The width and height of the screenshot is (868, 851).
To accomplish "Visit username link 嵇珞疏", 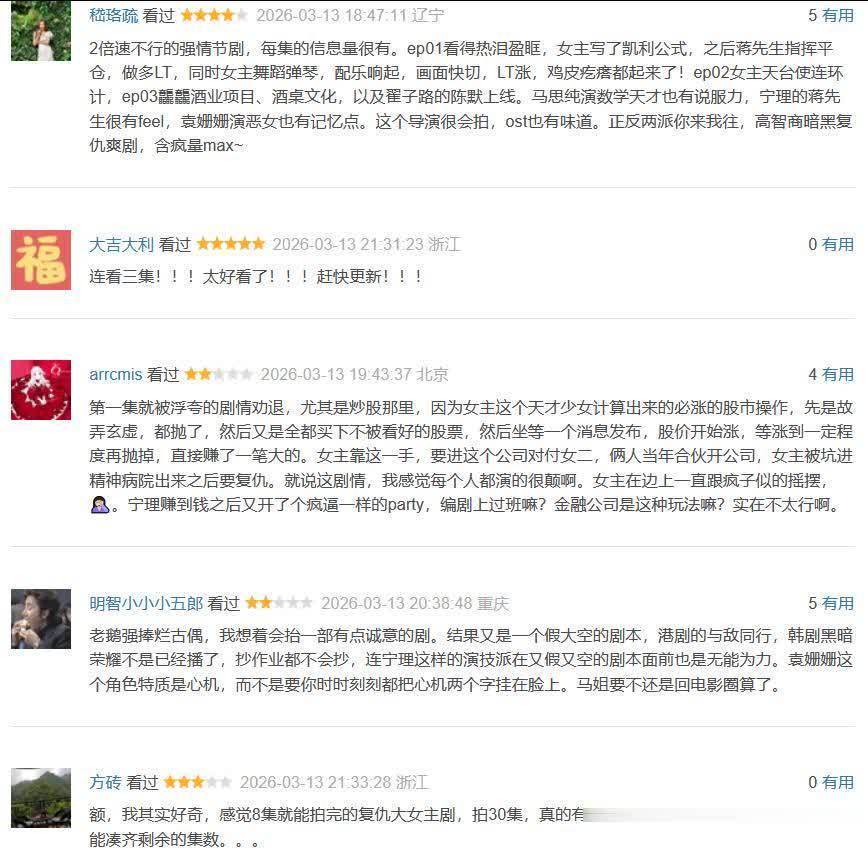I will coord(113,16).
